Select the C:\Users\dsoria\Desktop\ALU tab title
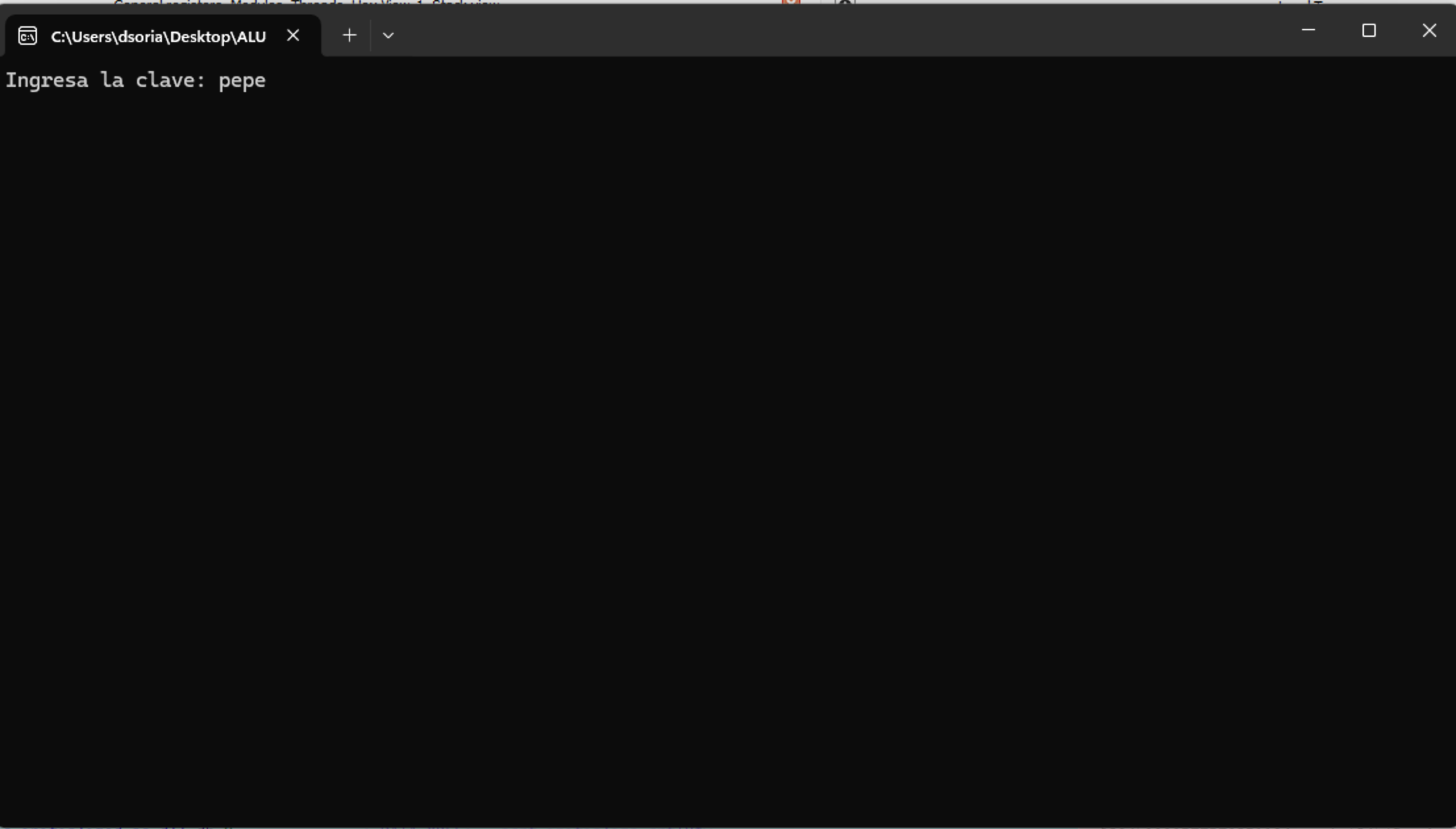The height and width of the screenshot is (829, 1456). pos(158,37)
